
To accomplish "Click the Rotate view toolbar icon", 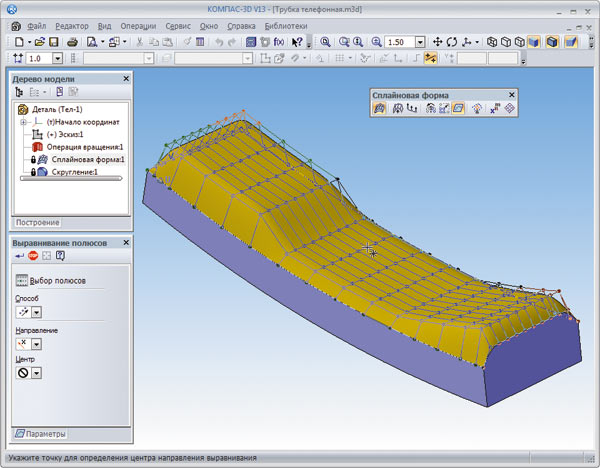I will tap(452, 42).
